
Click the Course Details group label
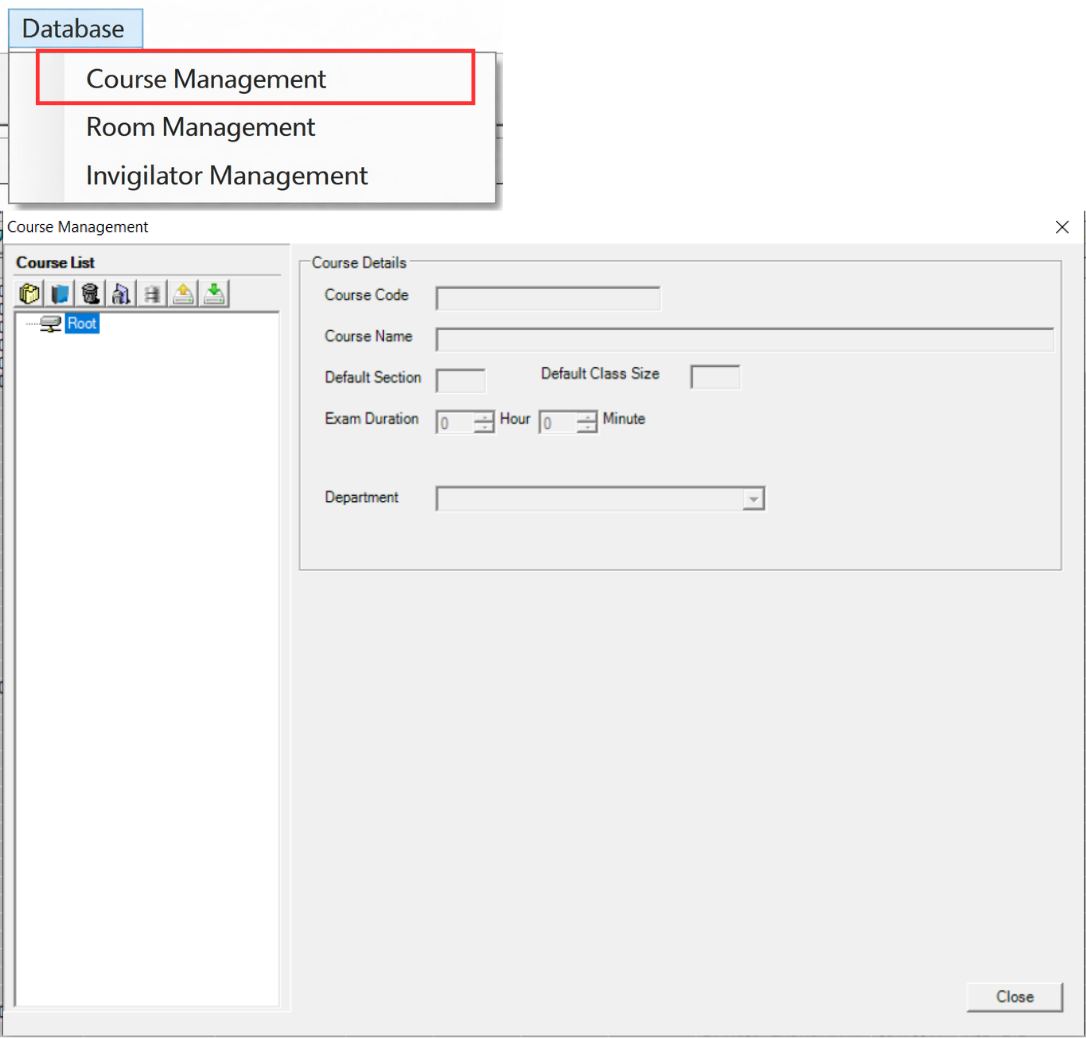tap(359, 262)
